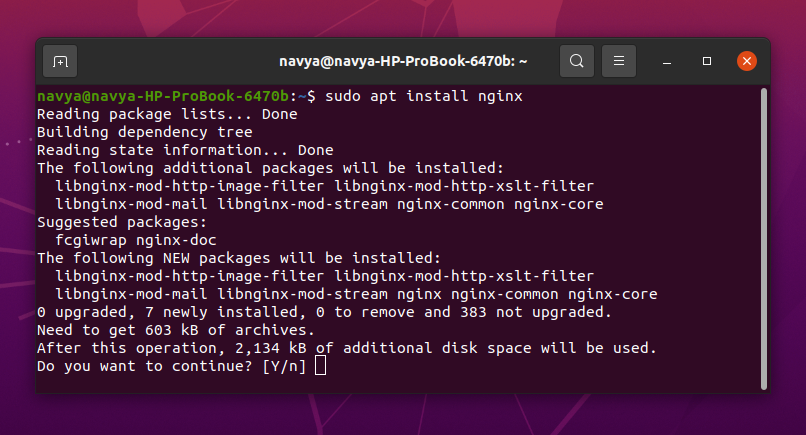Maximize the terminal window
Viewport: 806px width, 435px height.
[707, 61]
